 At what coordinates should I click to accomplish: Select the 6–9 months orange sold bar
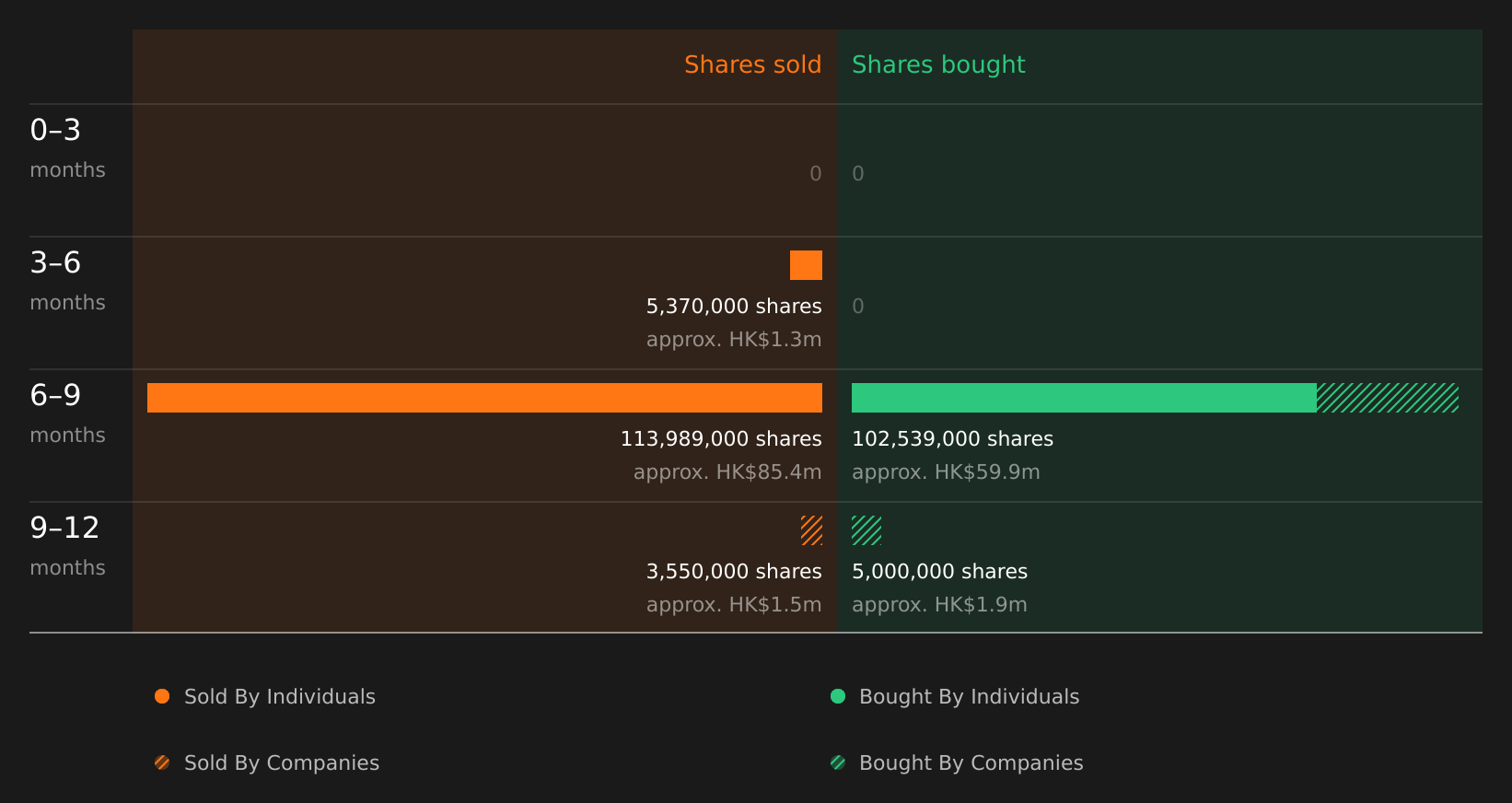coord(484,398)
